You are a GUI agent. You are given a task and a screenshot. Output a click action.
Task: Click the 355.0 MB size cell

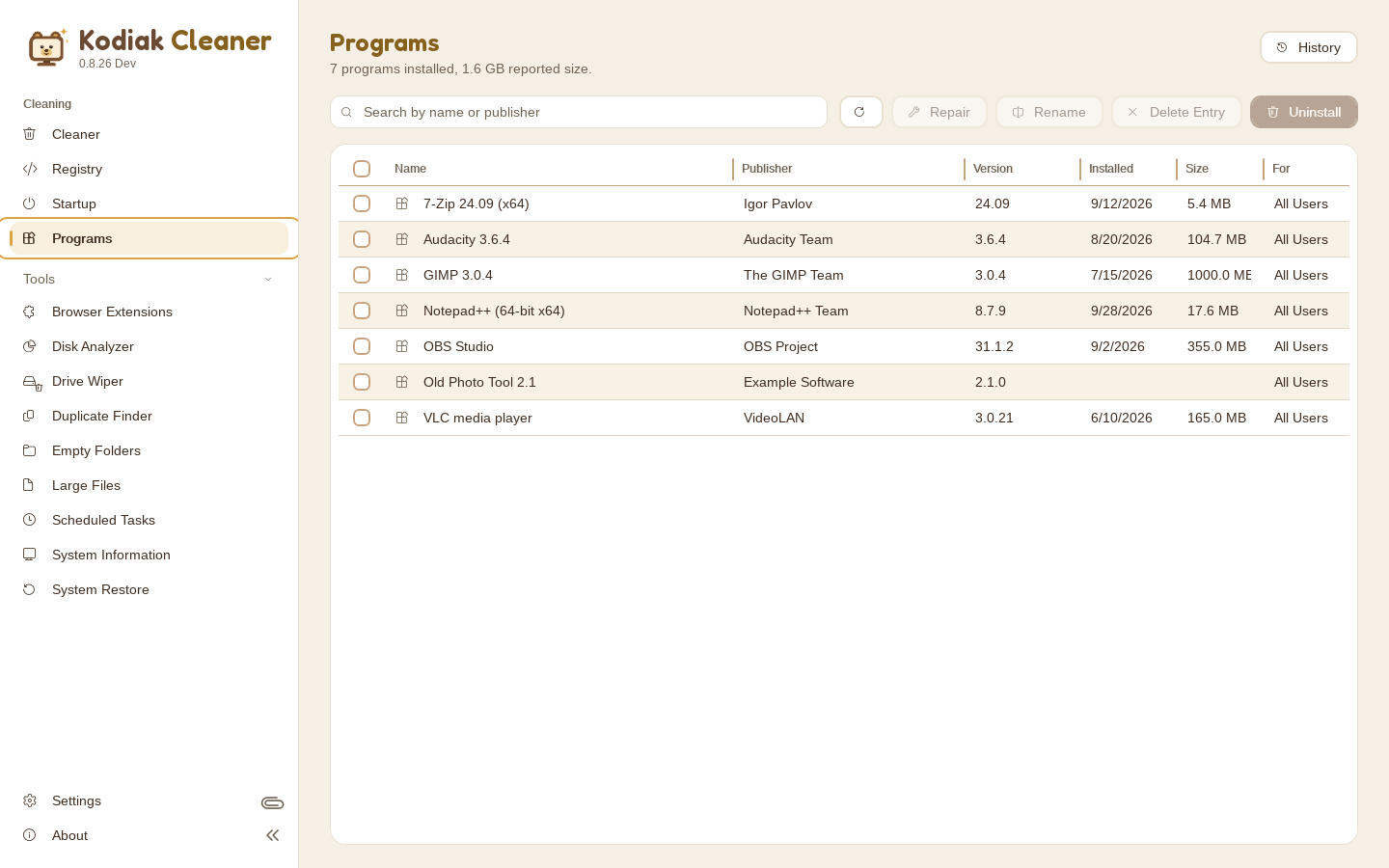pyautogui.click(x=1216, y=346)
